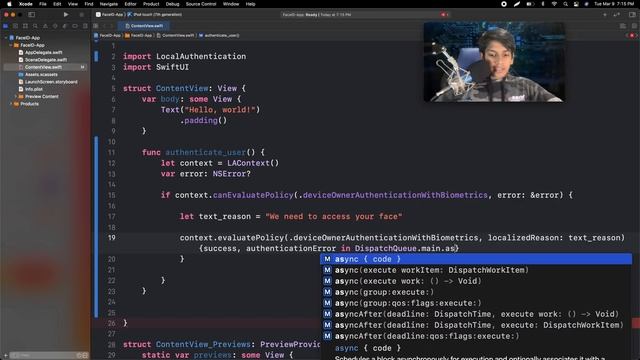Open the Library plus button
The width and height of the screenshot is (640, 360).
tap(604, 15)
